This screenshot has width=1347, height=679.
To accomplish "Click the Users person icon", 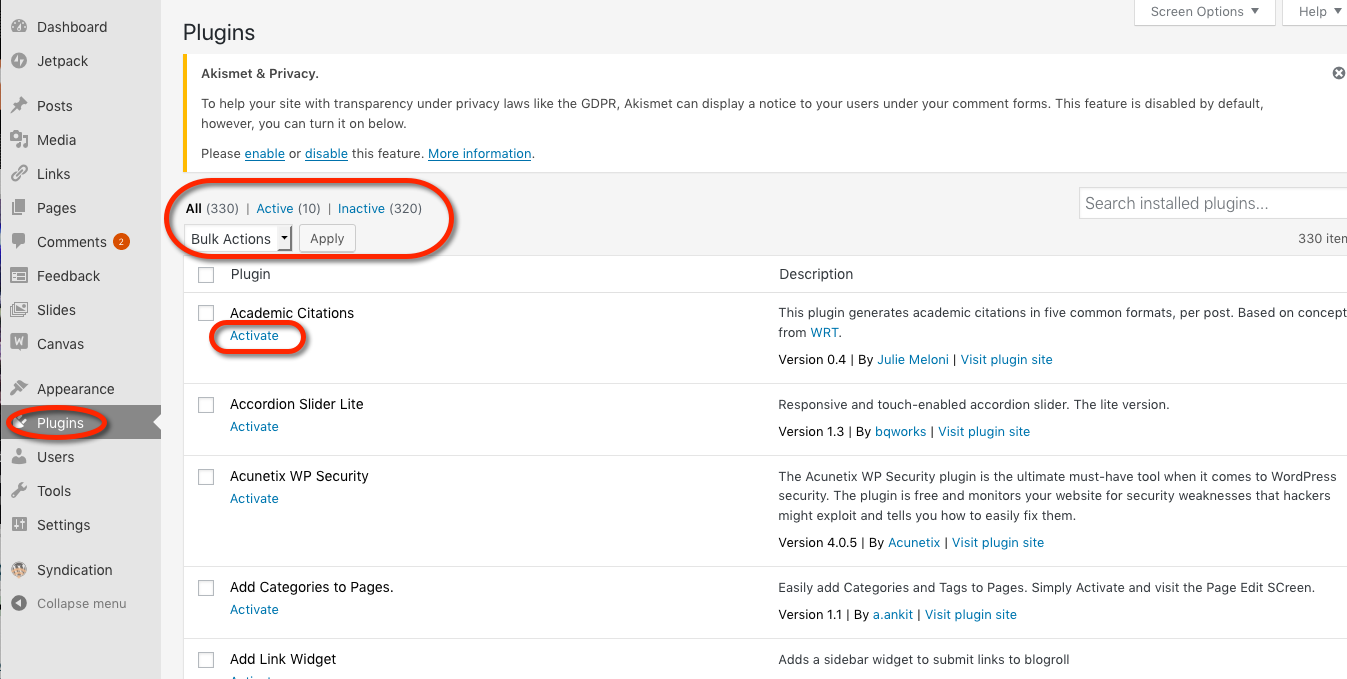I will (x=19, y=457).
